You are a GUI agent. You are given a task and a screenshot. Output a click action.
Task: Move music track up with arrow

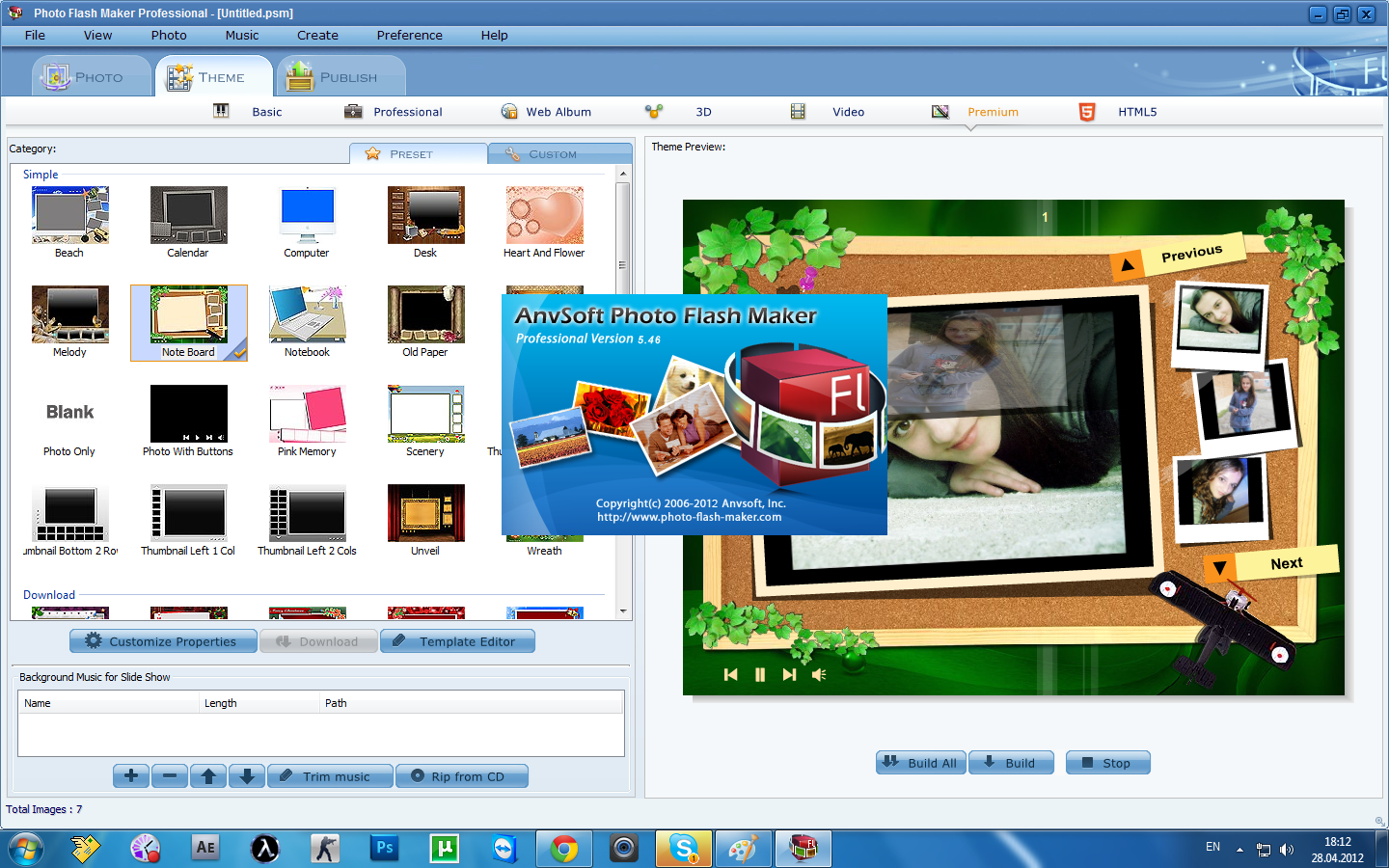coord(208,776)
